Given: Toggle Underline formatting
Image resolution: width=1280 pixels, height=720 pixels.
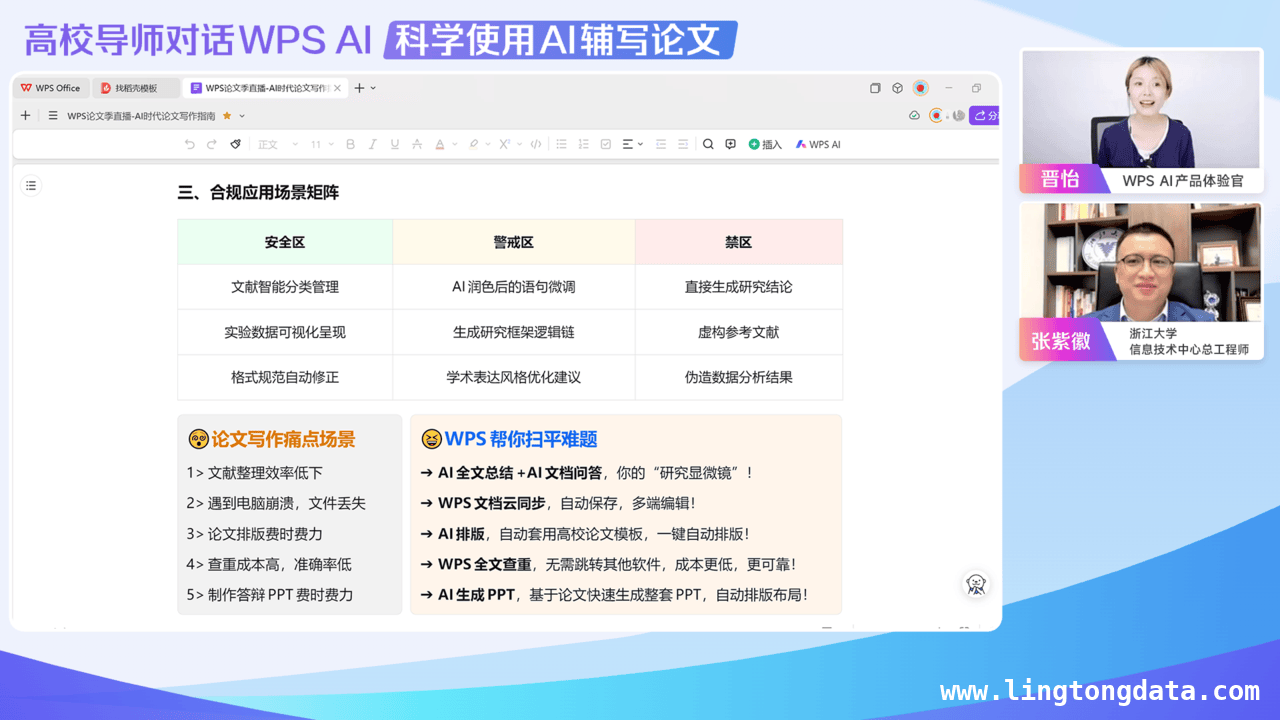Looking at the screenshot, I should click(395, 144).
